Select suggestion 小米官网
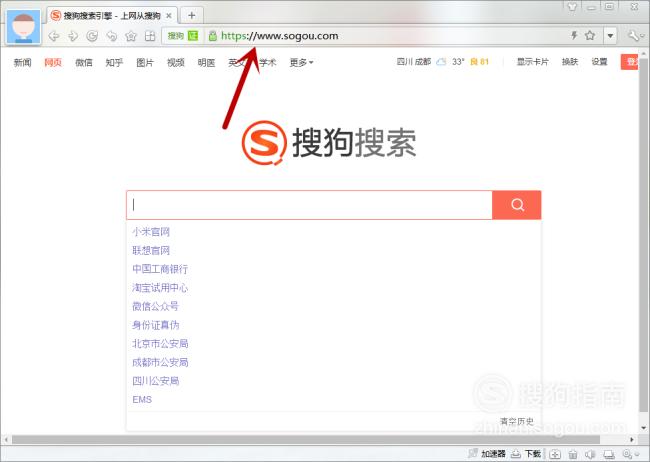The width and height of the screenshot is (650, 462). [x=151, y=232]
